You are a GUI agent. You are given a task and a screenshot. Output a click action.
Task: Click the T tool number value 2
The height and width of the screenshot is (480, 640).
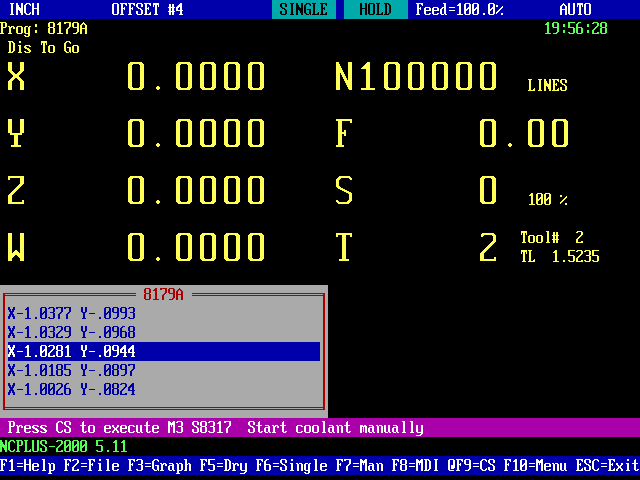click(x=488, y=247)
